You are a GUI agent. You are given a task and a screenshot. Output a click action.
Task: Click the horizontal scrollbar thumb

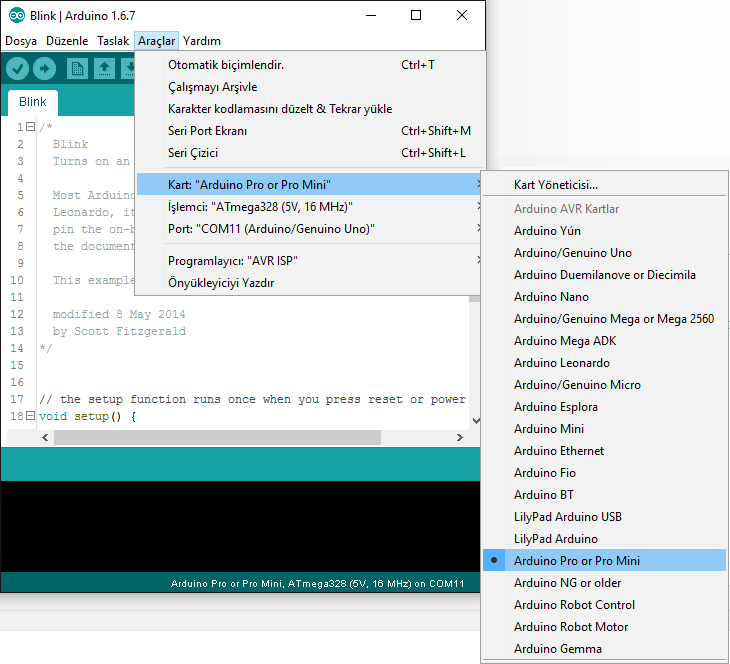click(x=217, y=437)
